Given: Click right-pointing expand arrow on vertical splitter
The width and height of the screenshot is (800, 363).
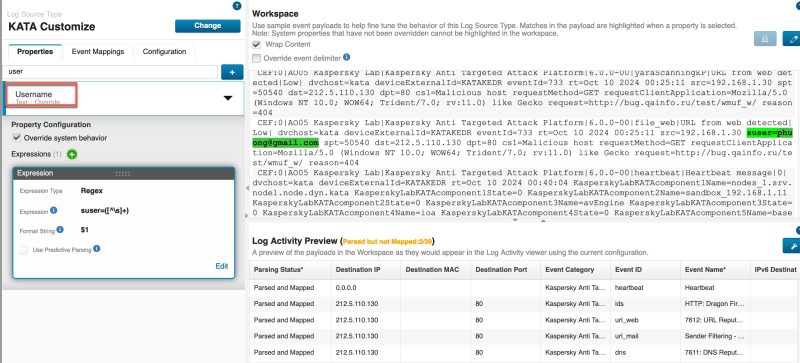Looking at the screenshot, I should click(x=247, y=215).
